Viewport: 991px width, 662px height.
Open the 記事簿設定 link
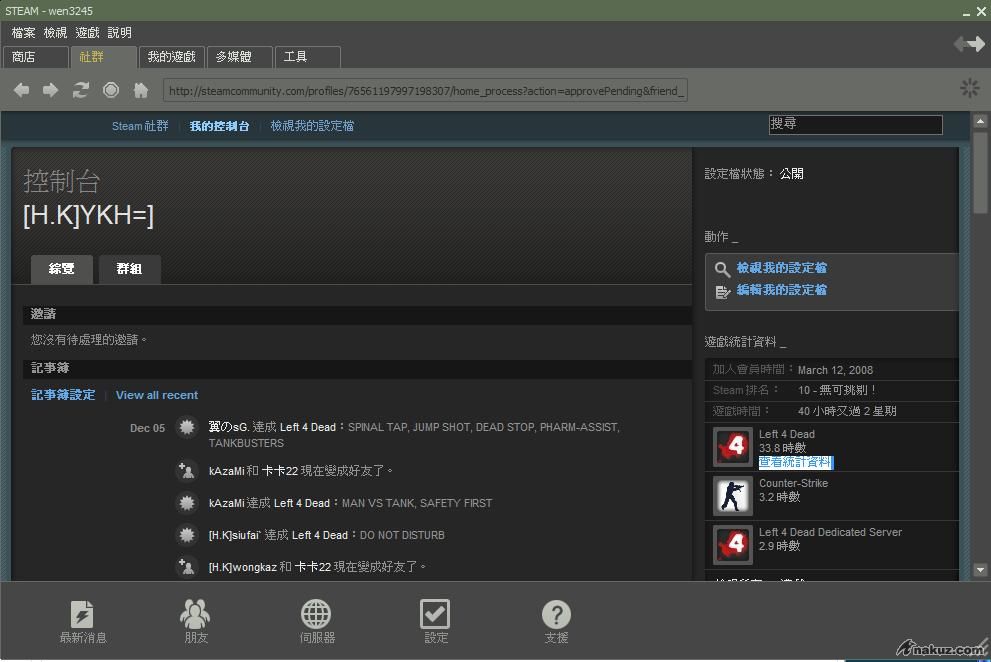tap(63, 395)
